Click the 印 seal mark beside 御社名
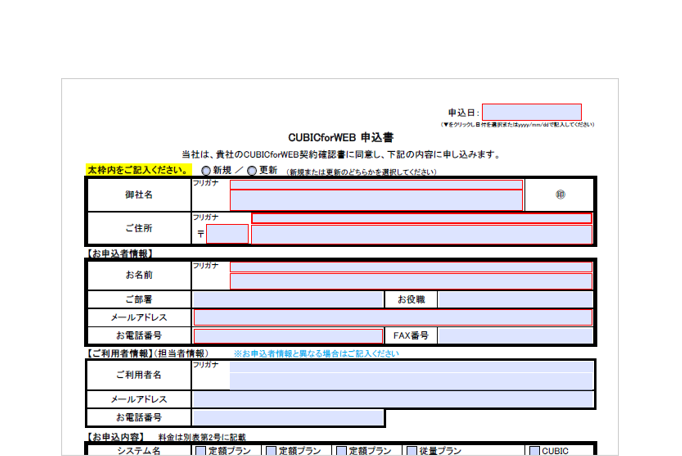This screenshot has height=456, width=682. (560, 194)
